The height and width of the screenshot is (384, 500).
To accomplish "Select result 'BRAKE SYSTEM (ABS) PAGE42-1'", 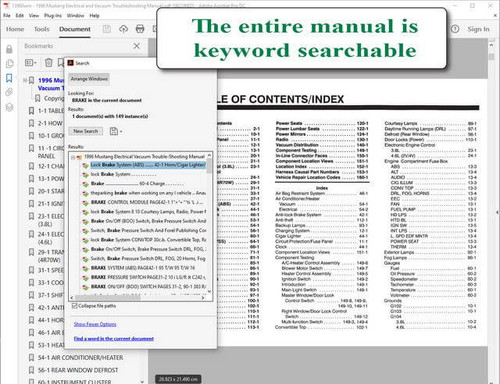I will 143,268.
